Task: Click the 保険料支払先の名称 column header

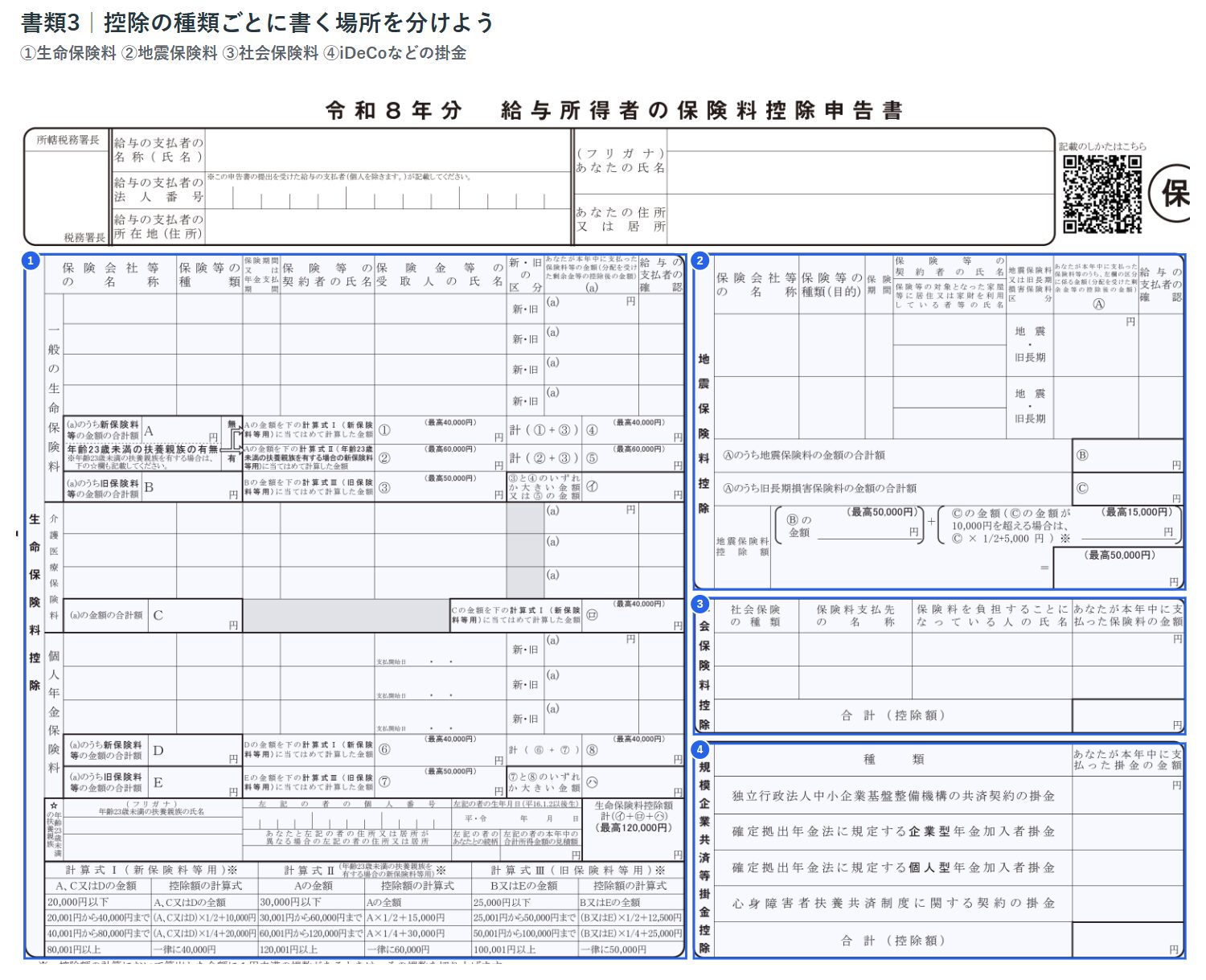Action: (x=855, y=616)
